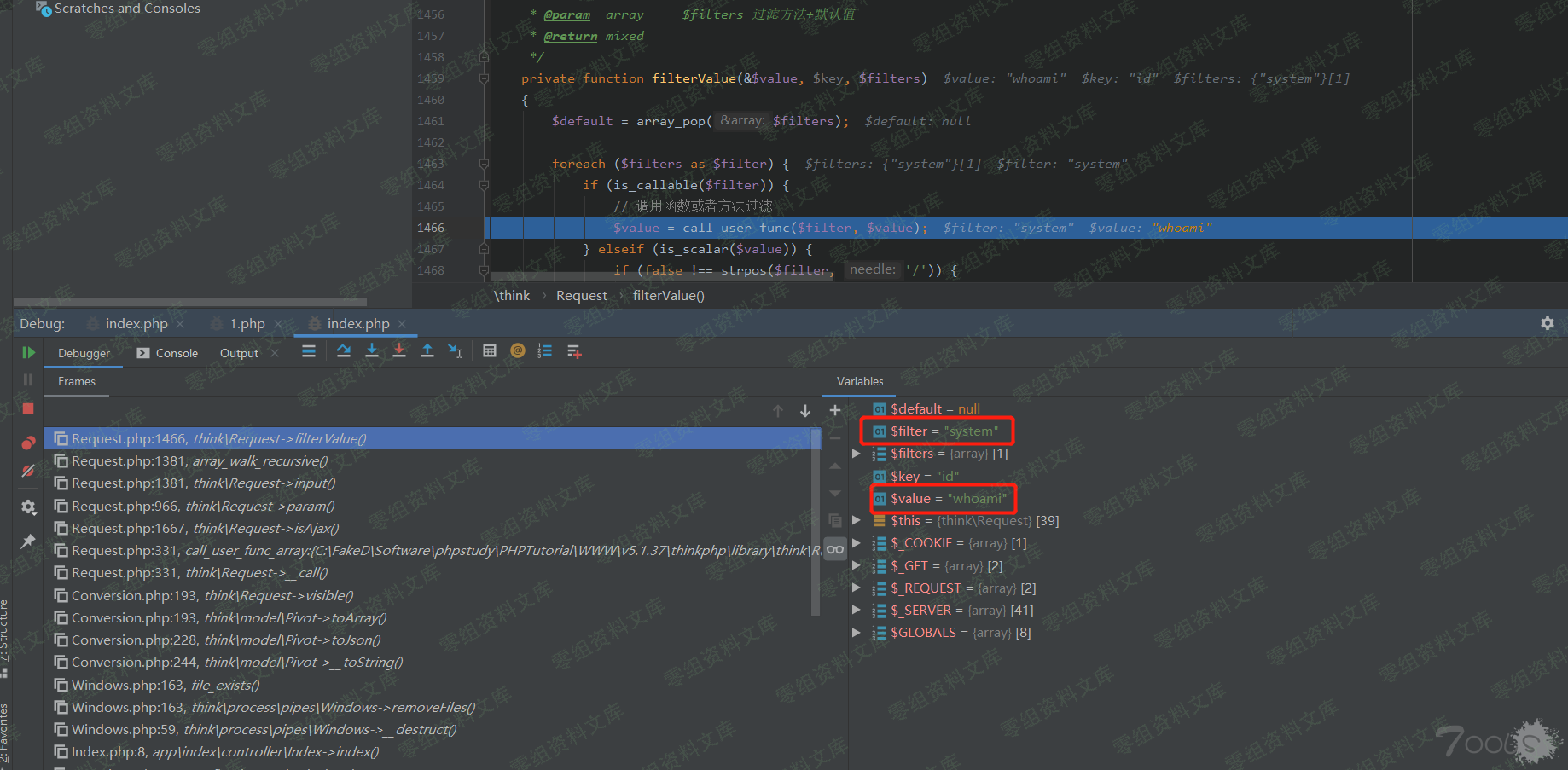The width and height of the screenshot is (1568, 770).
Task: Open the Evaluate Expression calculator icon
Action: pos(490,351)
